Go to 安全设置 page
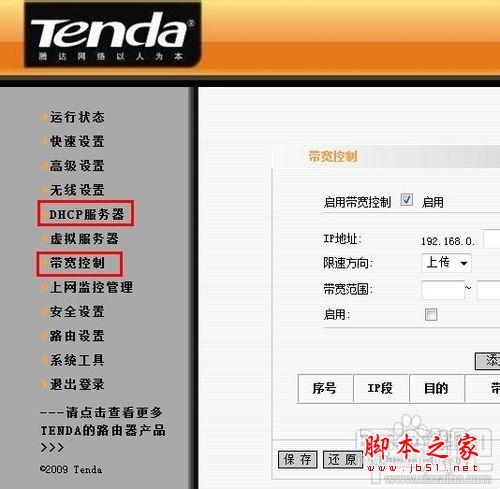Image resolution: width=500 pixels, height=489 pixels. coord(77,312)
